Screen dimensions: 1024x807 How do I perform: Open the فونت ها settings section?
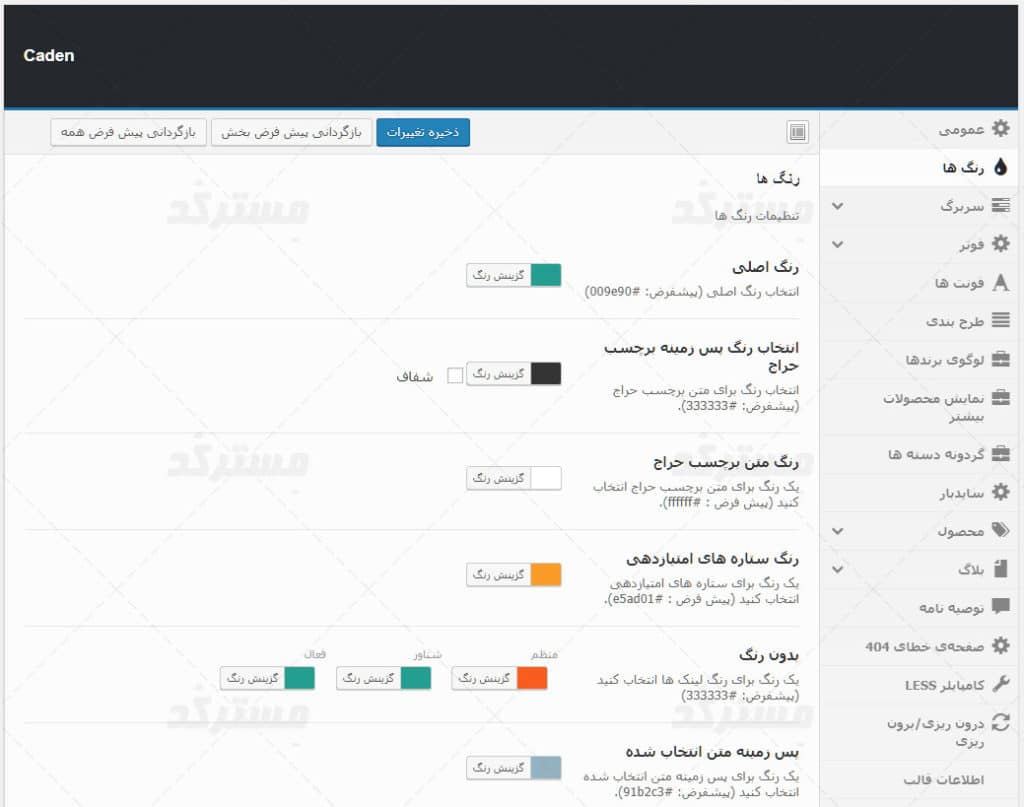(919, 283)
